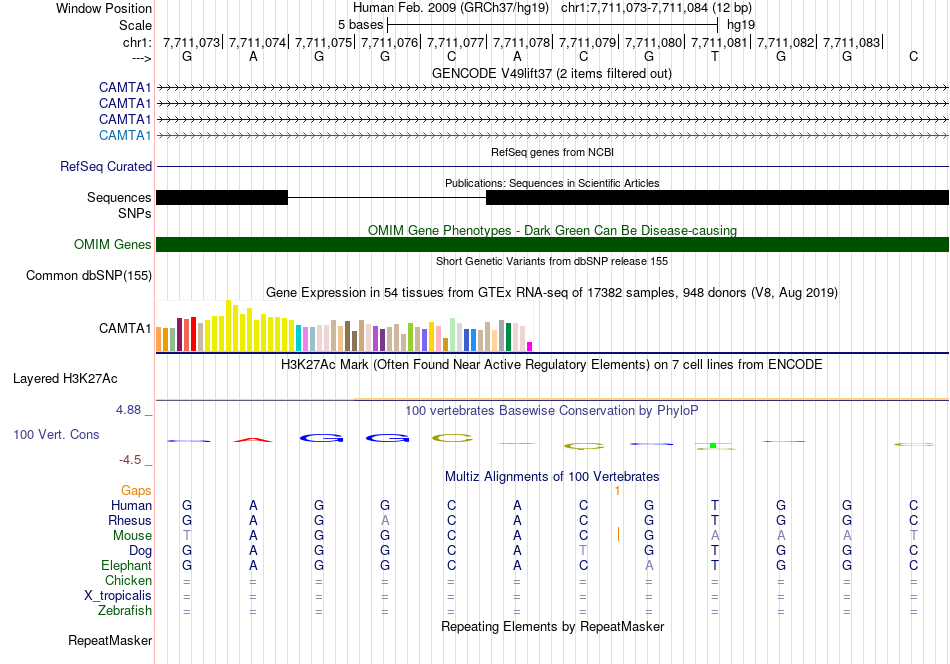Click the light-blue CAMTA1 transcript label
Screen dimensions: 950x664
click(x=125, y=135)
